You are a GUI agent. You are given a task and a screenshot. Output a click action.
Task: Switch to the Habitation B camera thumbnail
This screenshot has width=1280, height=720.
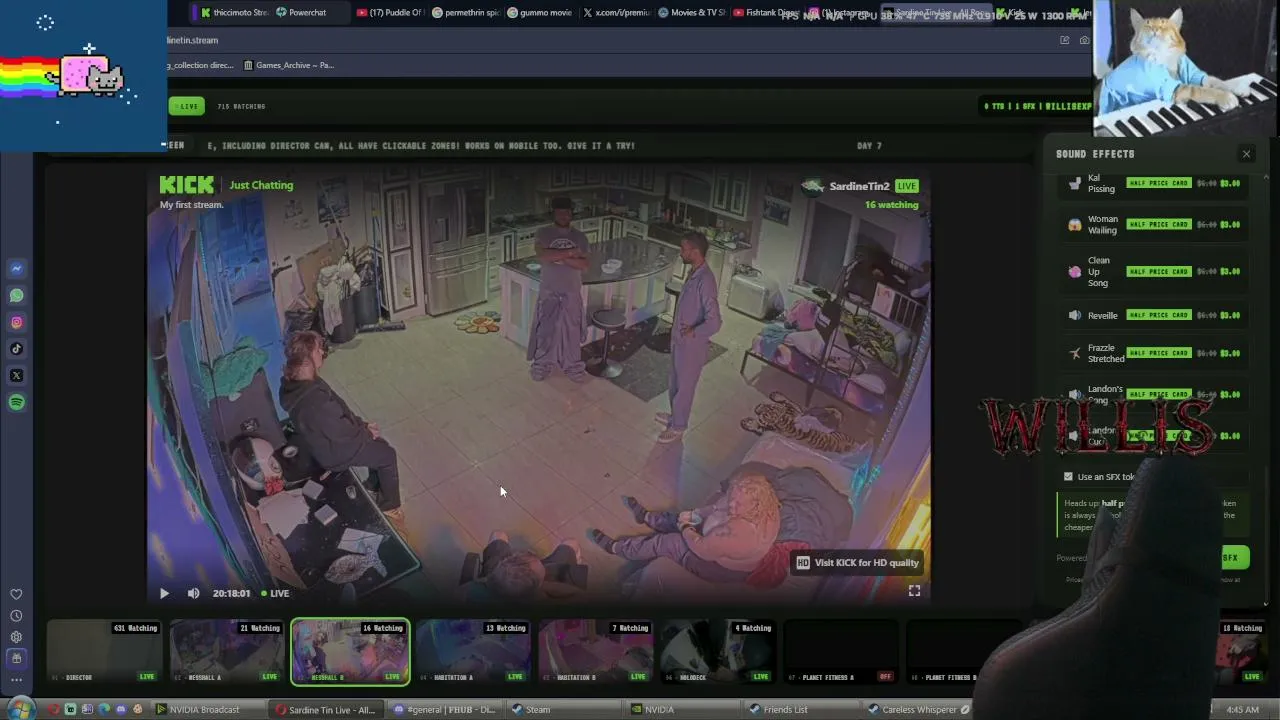(596, 652)
